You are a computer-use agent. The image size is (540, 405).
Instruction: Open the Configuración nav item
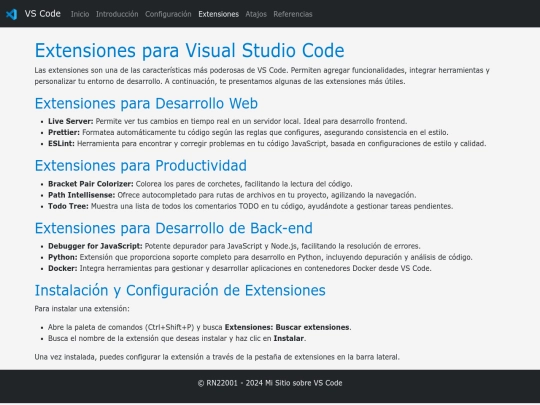[168, 14]
